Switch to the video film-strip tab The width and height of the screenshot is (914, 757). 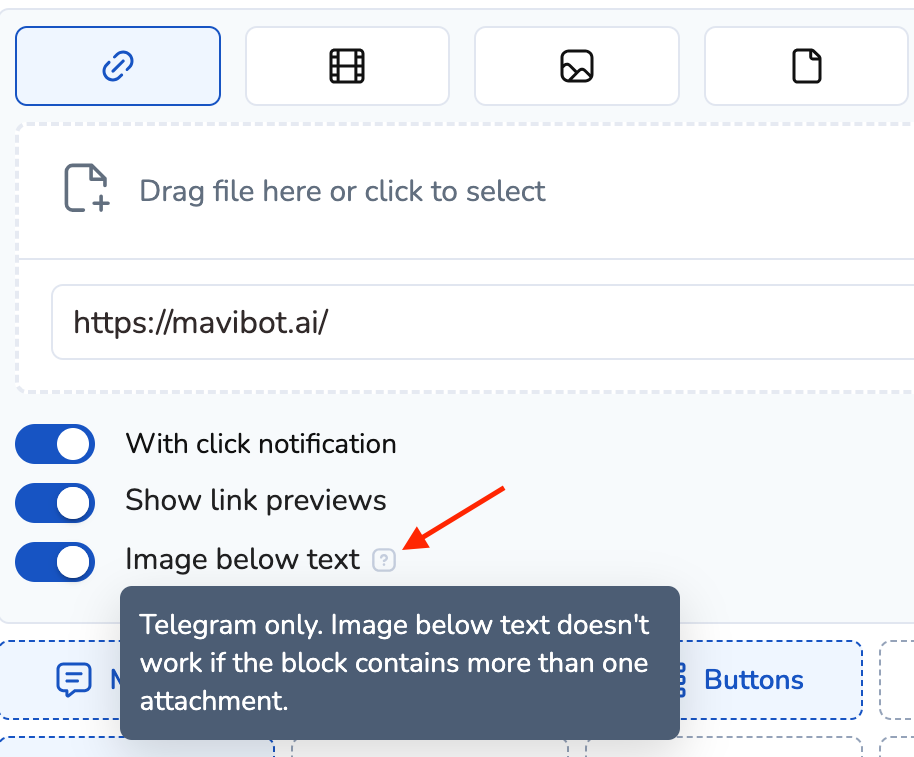(347, 66)
